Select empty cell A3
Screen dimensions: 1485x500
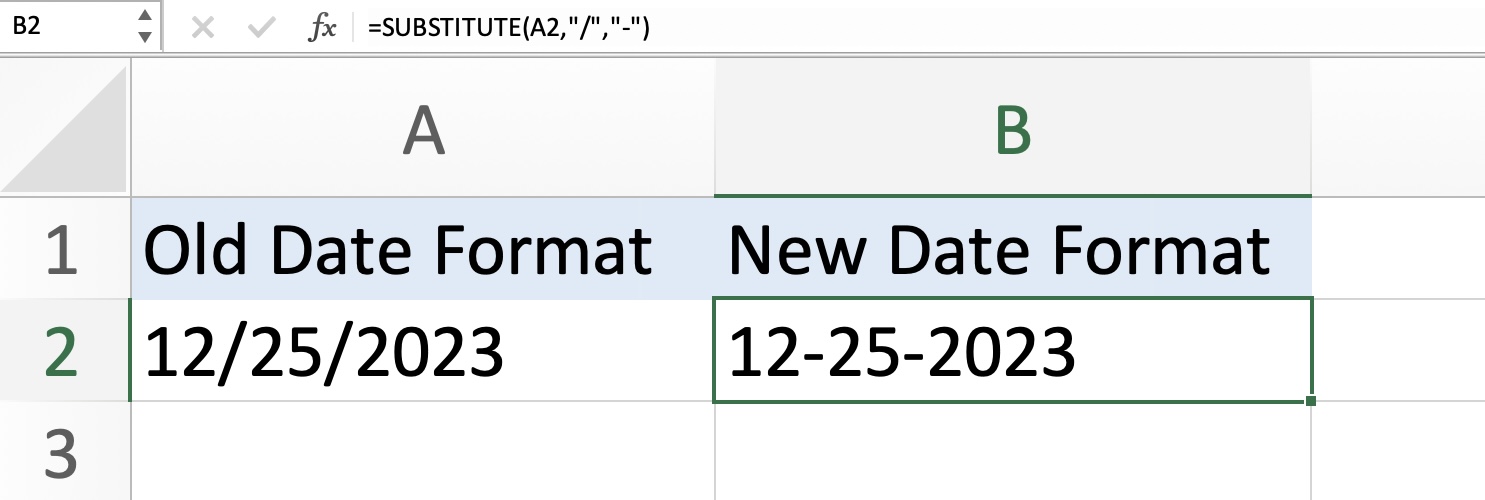[x=423, y=451]
